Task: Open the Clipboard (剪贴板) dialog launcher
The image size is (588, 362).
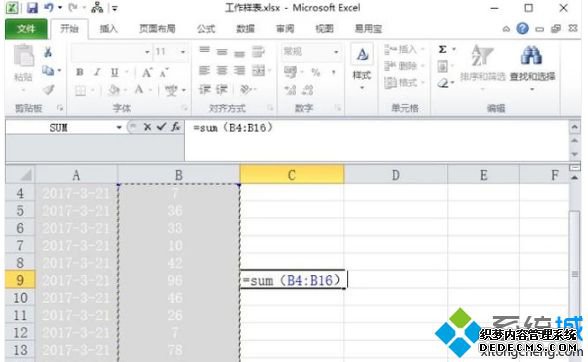Action: (x=60, y=108)
